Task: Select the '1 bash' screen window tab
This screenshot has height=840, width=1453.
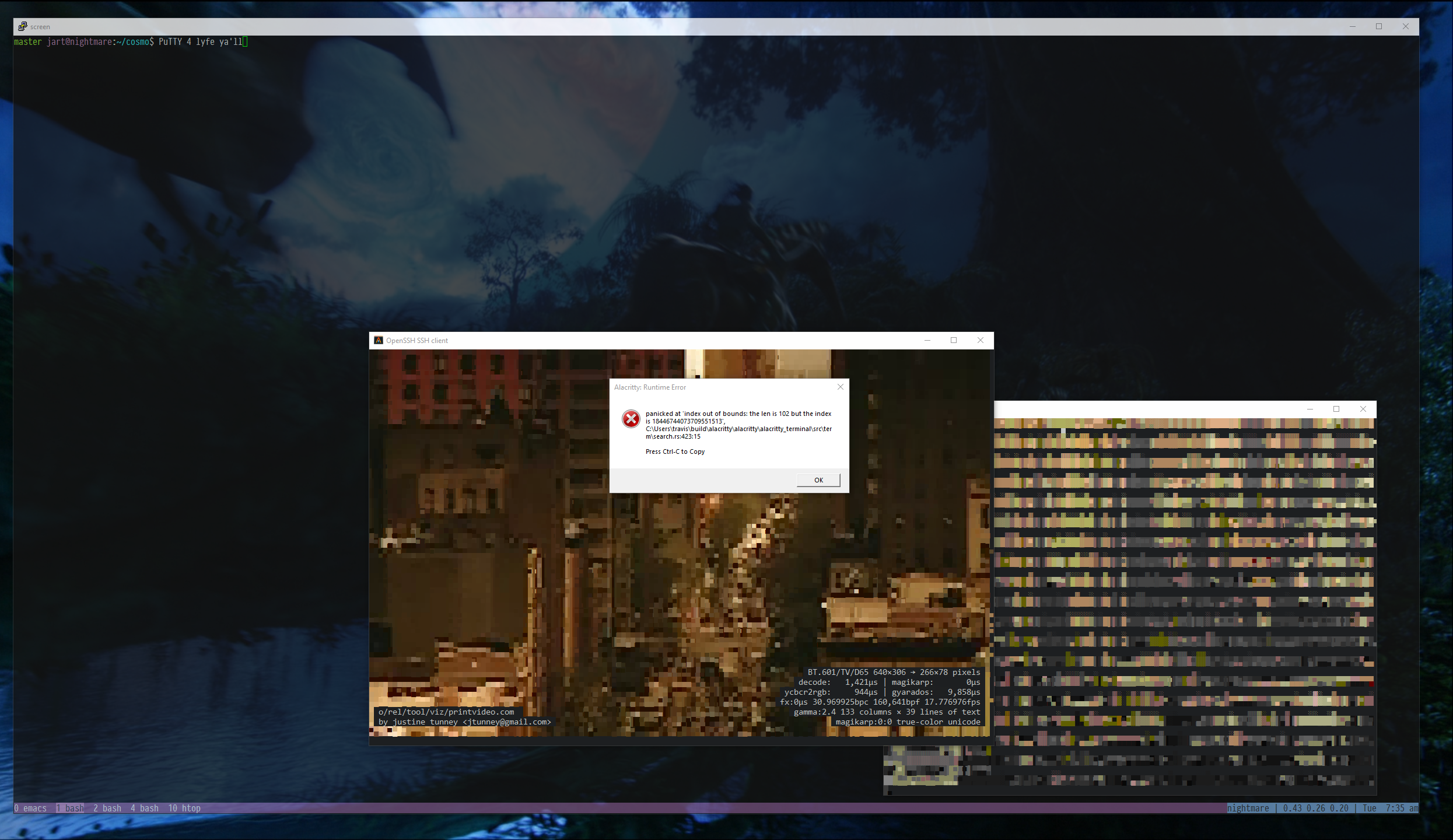Action: [70, 808]
